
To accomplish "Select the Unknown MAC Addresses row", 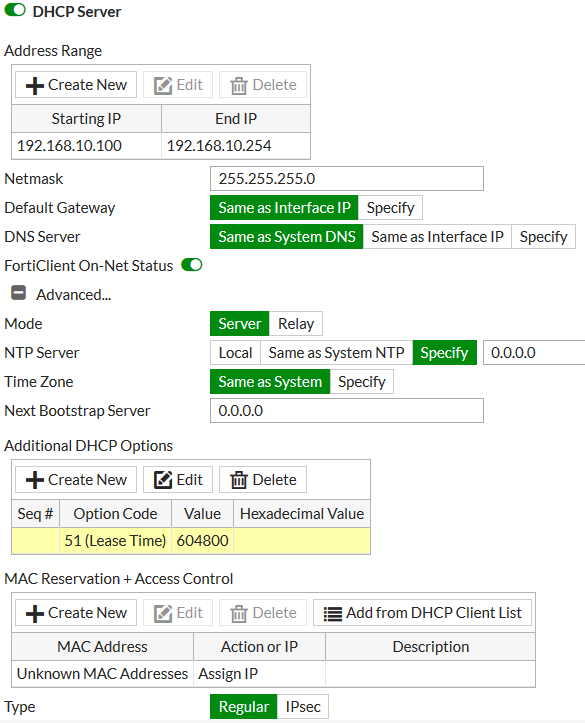I will [273, 674].
